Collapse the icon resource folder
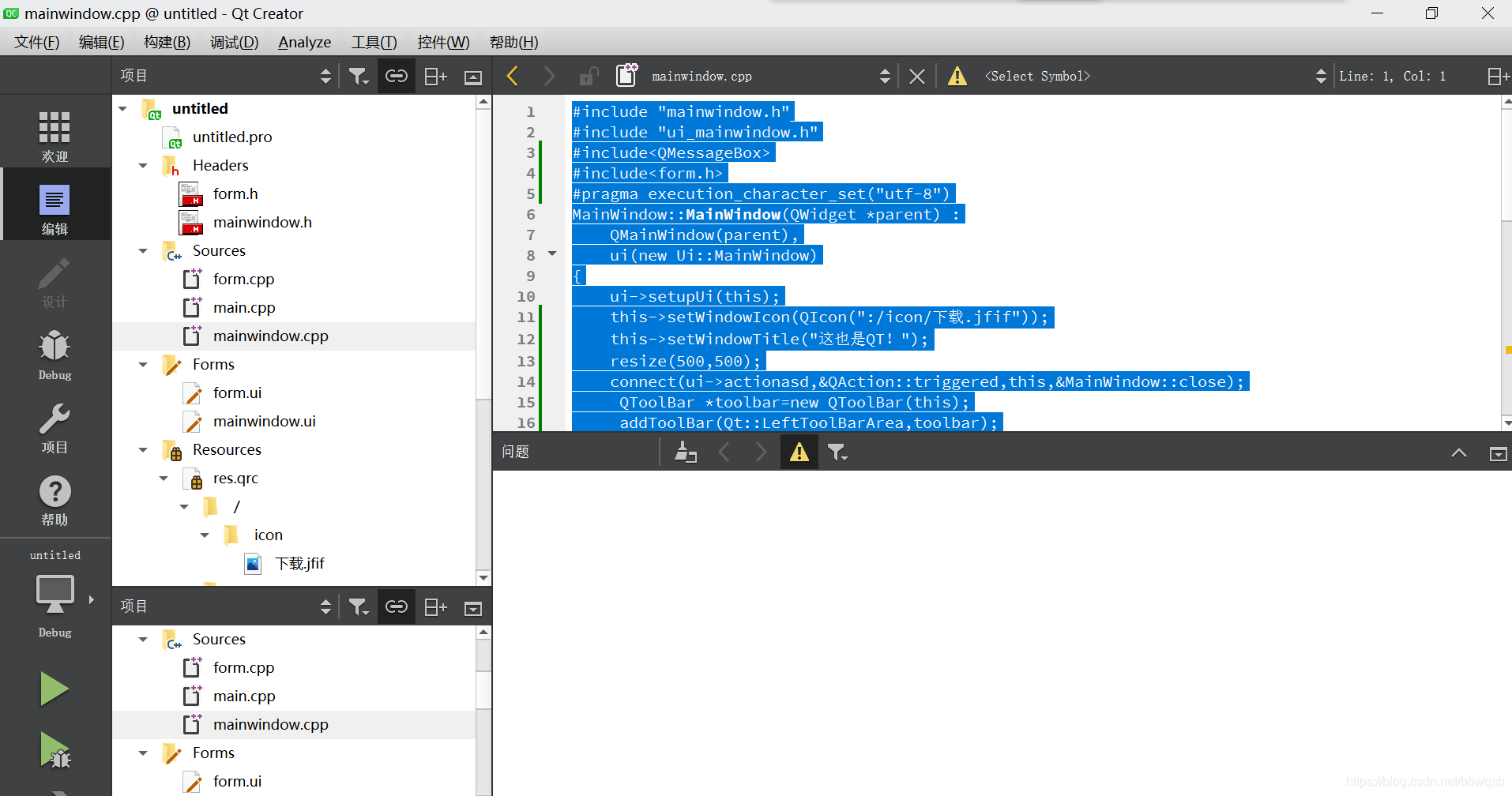This screenshot has width=1512, height=796. pyautogui.click(x=205, y=535)
